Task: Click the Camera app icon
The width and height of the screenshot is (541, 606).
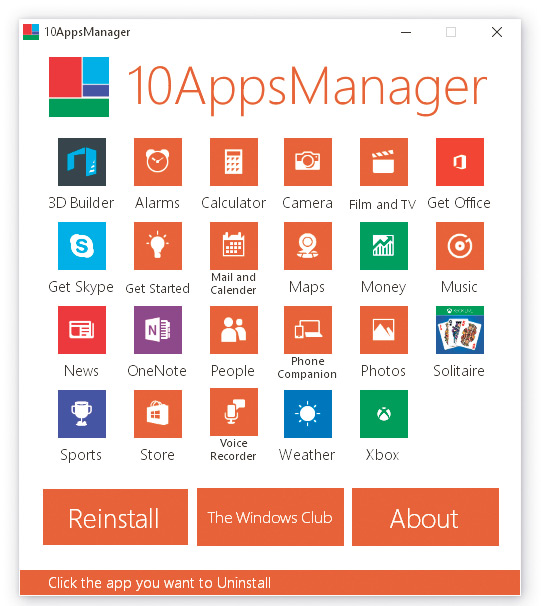Action: [308, 162]
